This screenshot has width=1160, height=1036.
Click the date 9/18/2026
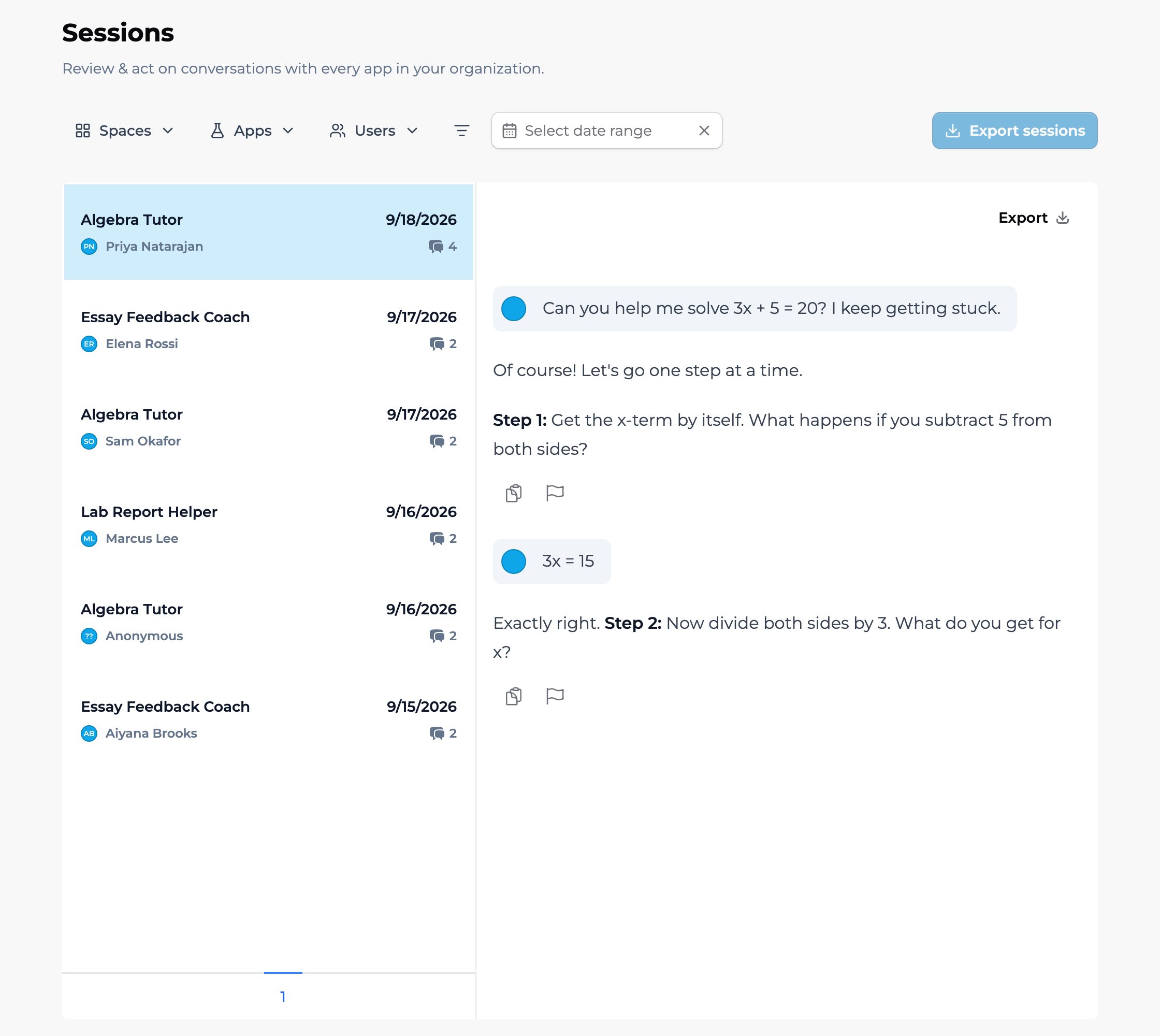tap(421, 220)
